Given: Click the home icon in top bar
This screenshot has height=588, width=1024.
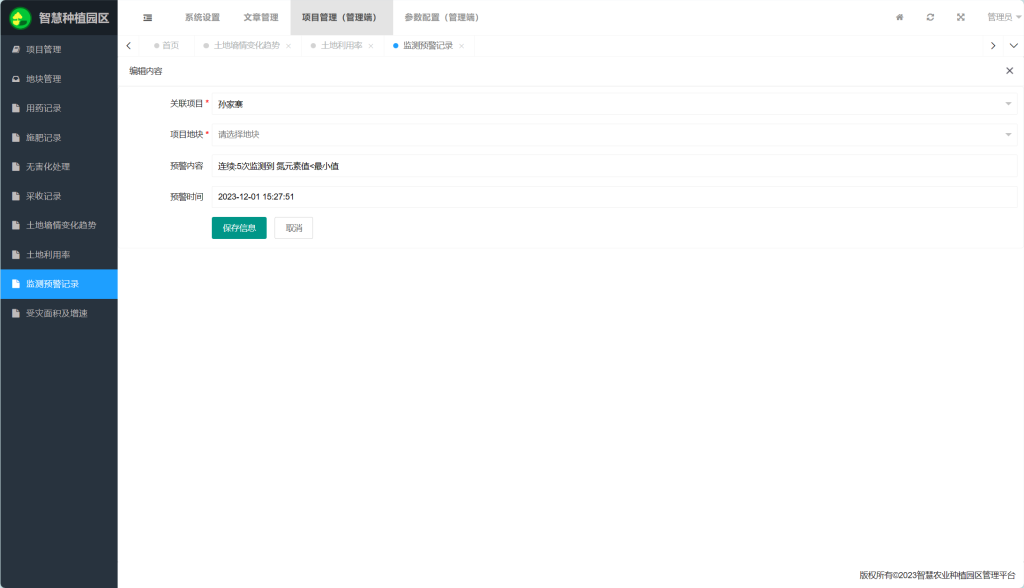Looking at the screenshot, I should coord(899,17).
